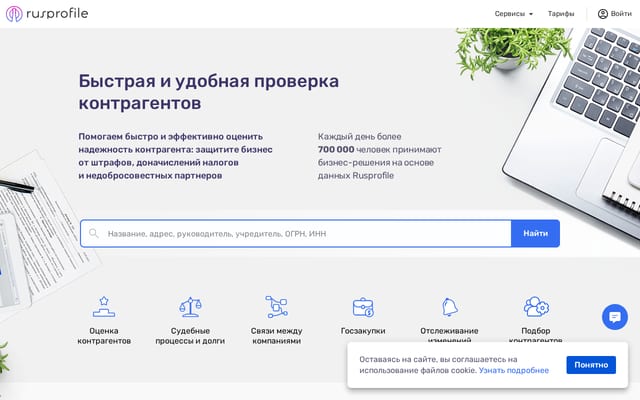
Task: Open Судебные процессы scales icon
Action: click(190, 307)
